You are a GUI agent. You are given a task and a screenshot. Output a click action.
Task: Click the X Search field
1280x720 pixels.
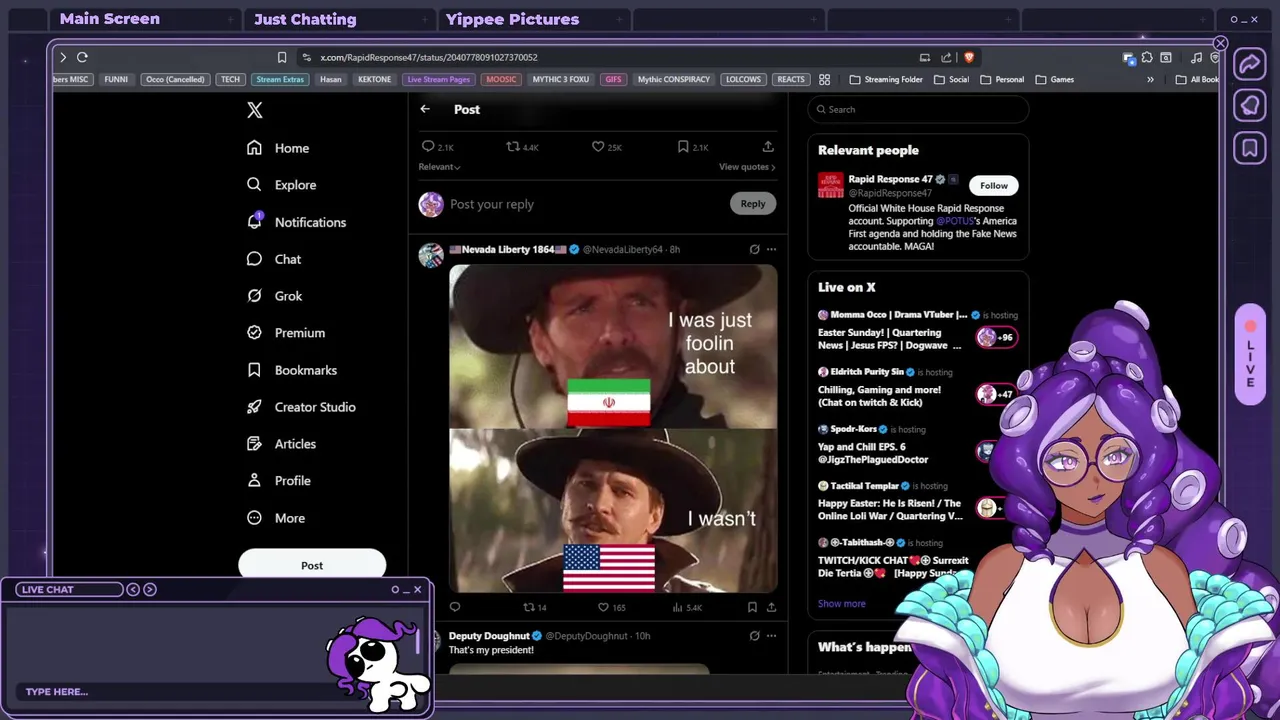(x=918, y=109)
